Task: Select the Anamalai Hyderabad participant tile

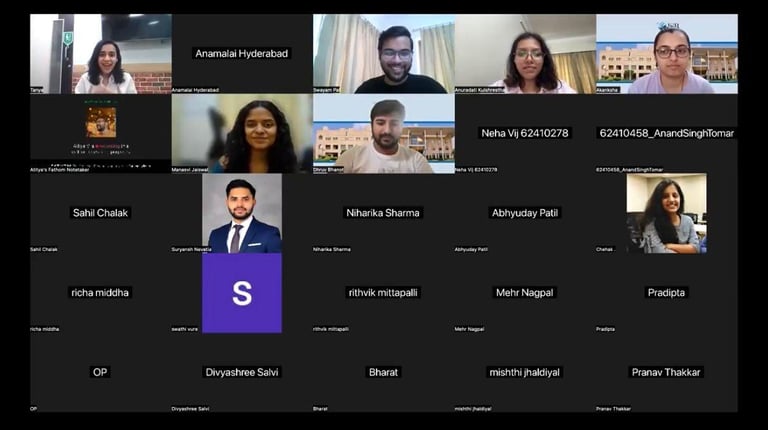Action: tap(242, 53)
